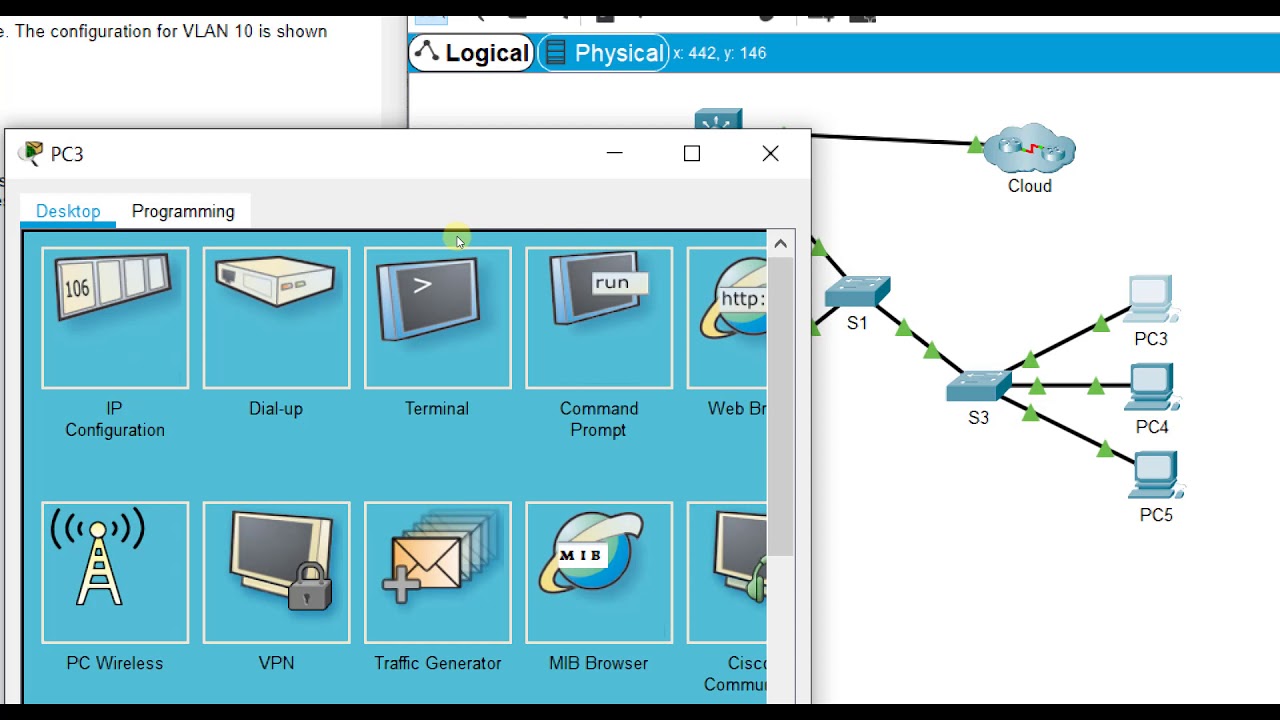1280x720 pixels.
Task: Open the Cisco IP Communicator icon
Action: (727, 573)
